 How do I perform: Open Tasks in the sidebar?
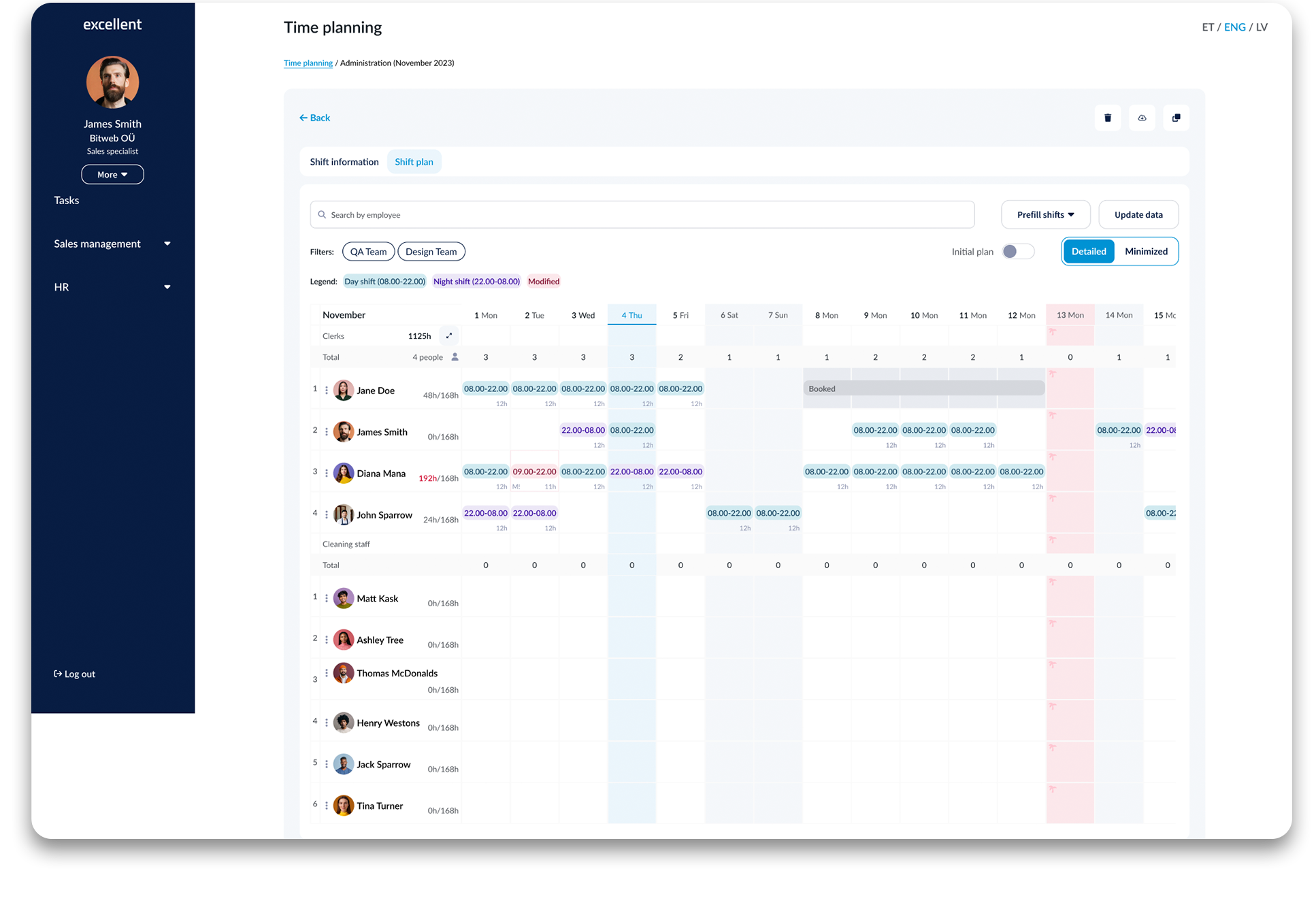click(67, 200)
